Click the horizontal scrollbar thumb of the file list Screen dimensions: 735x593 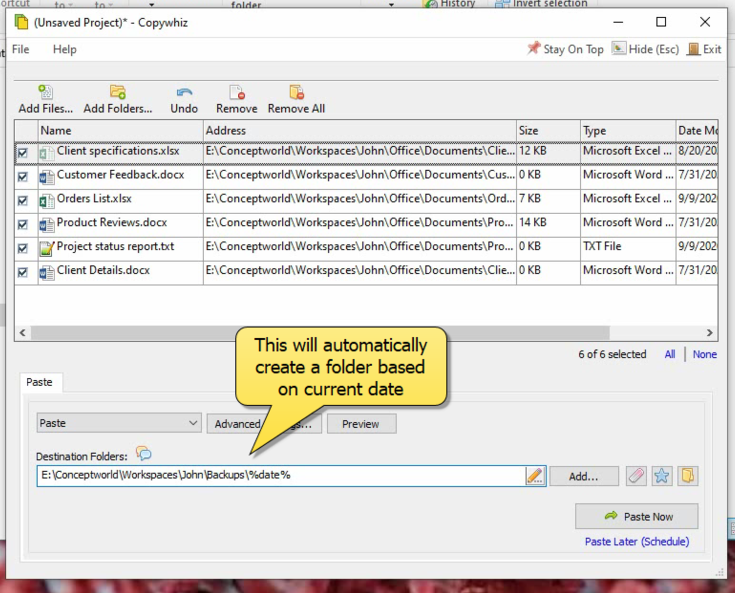[320, 332]
